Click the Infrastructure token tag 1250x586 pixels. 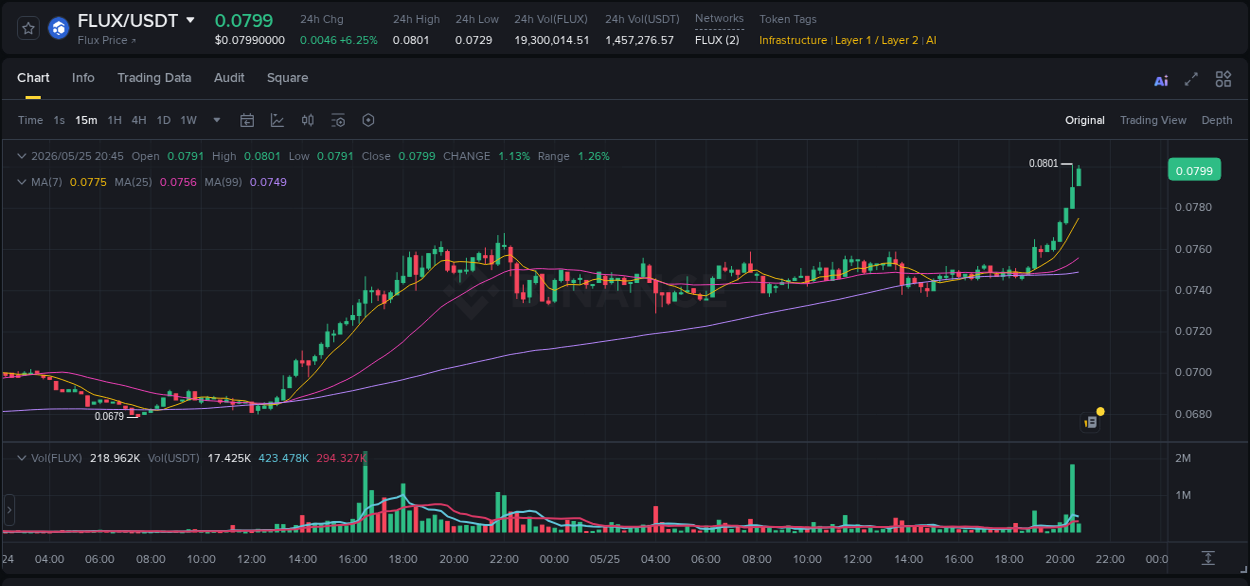(793, 40)
